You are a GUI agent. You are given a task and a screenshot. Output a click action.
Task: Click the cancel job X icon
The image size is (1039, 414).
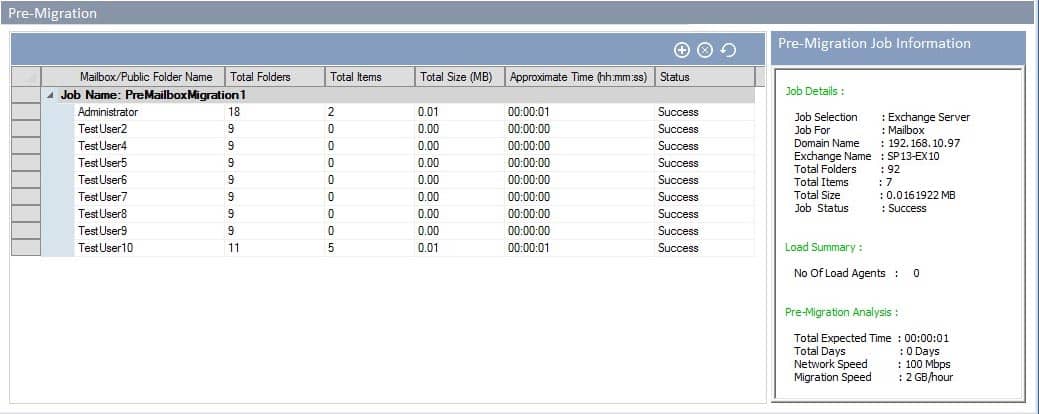(x=704, y=50)
